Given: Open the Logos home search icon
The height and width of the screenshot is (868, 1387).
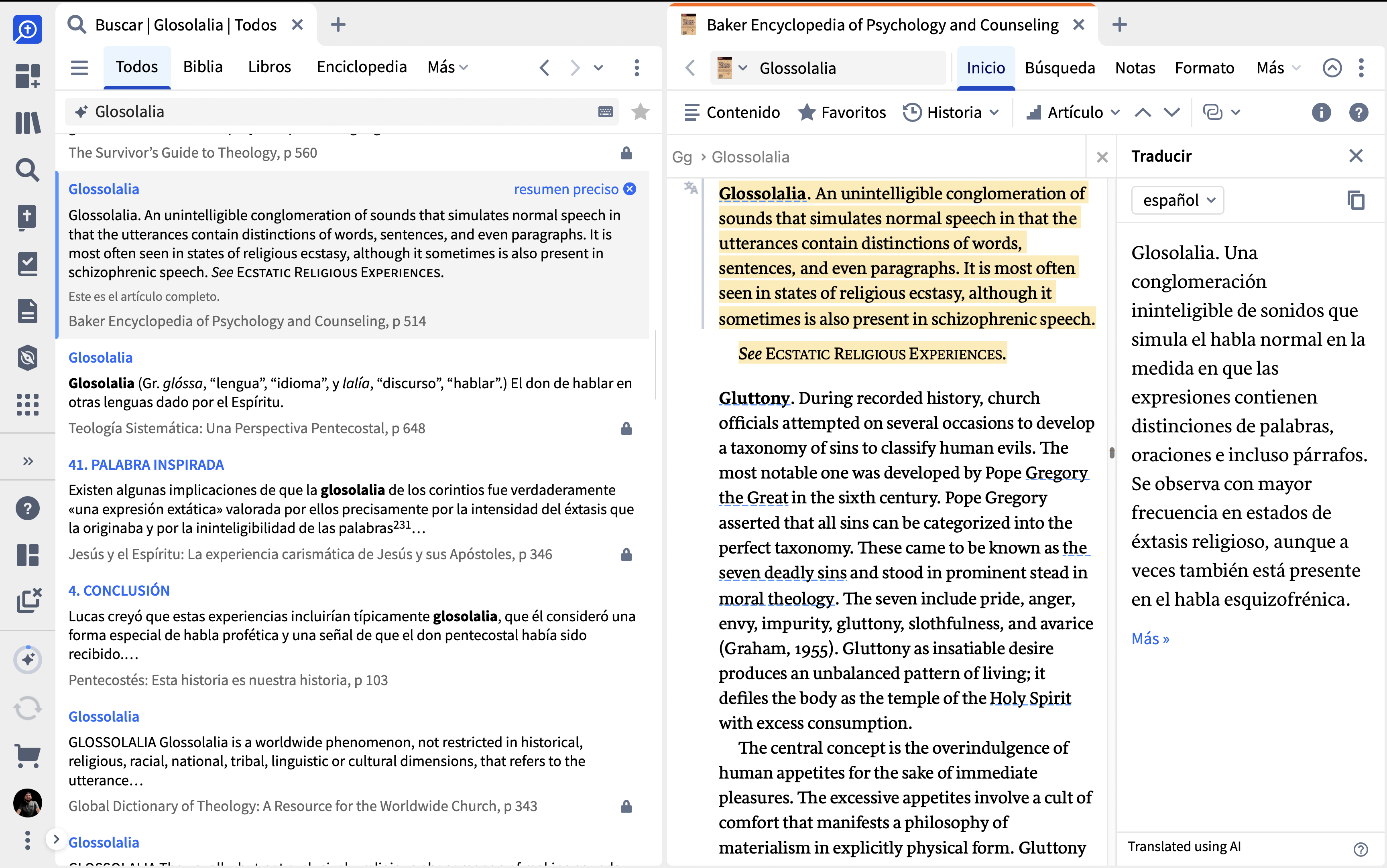Looking at the screenshot, I should 28,29.
